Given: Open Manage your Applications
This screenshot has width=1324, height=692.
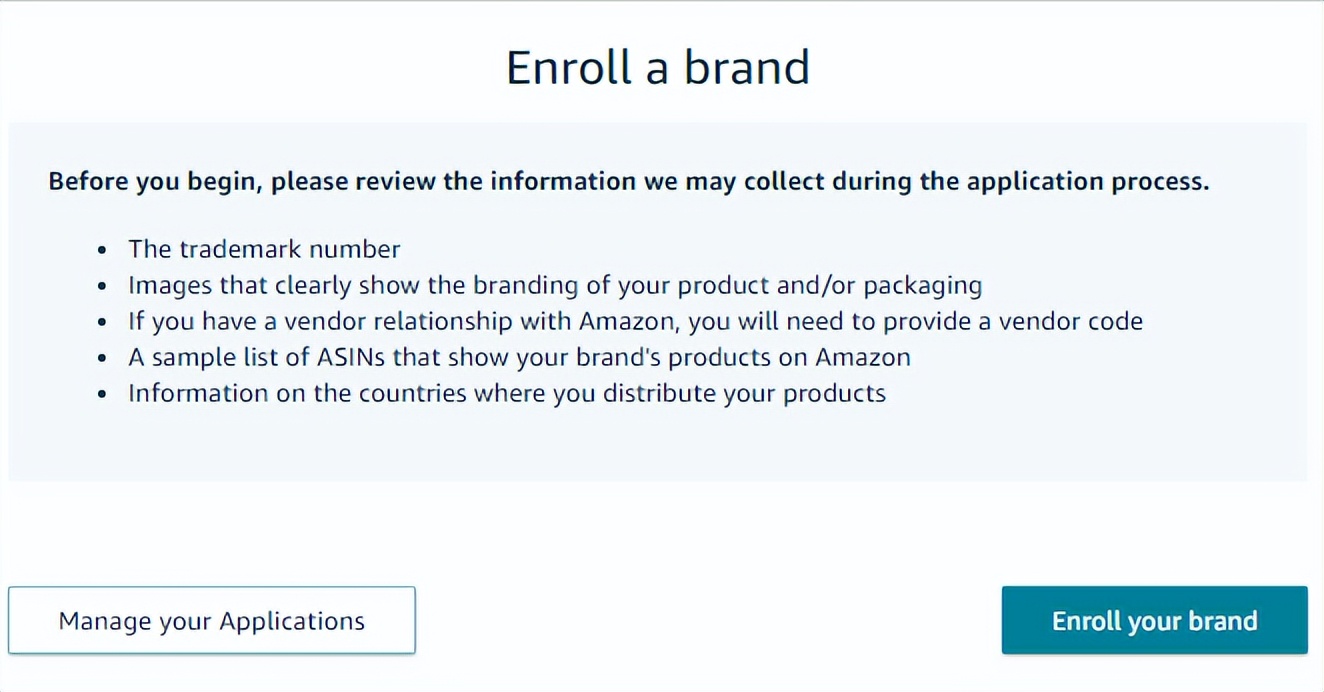Looking at the screenshot, I should point(212,621).
